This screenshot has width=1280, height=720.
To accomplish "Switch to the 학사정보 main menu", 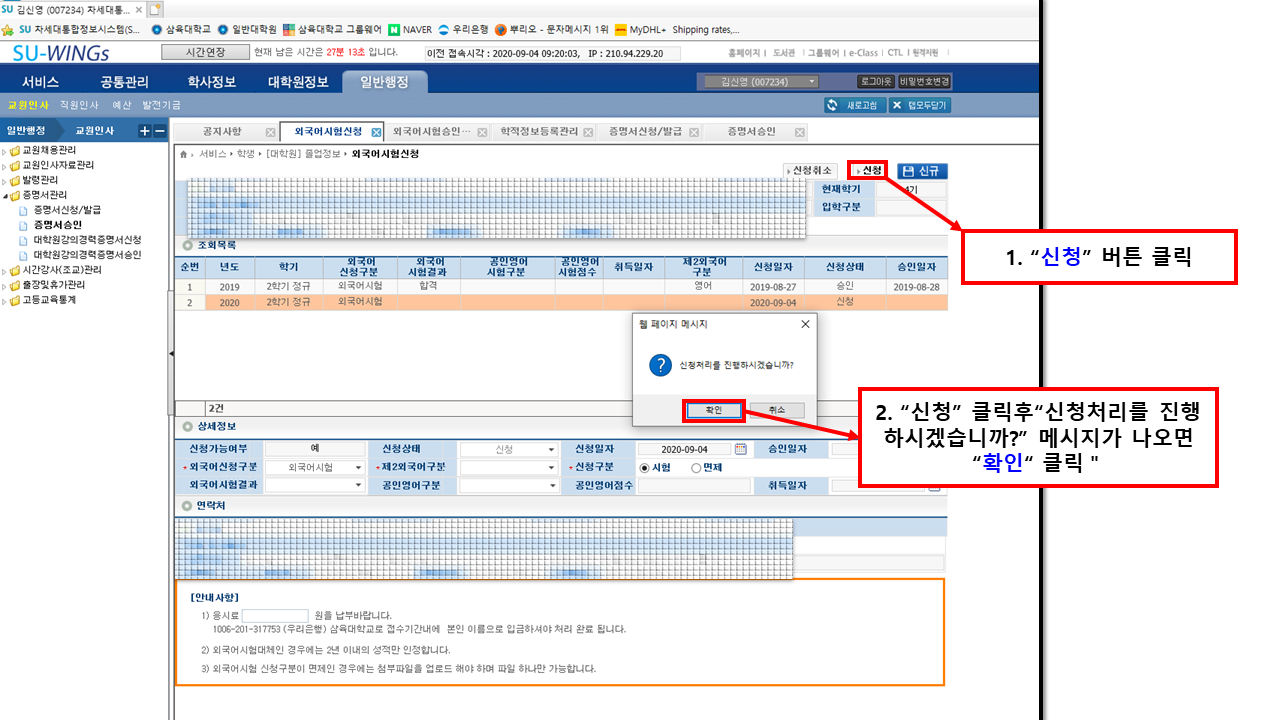I will (x=211, y=82).
